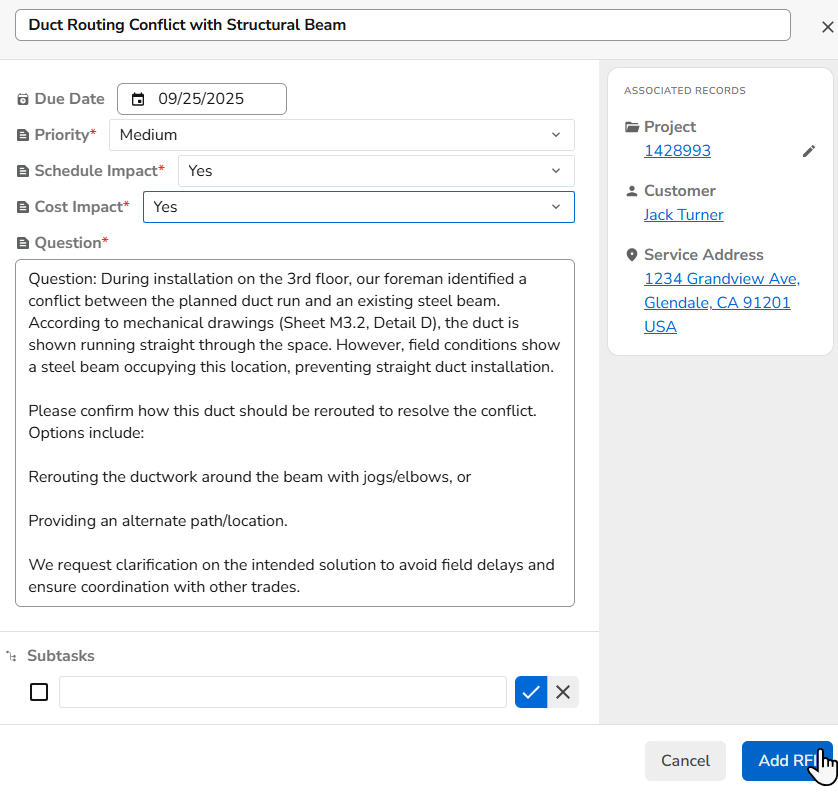
Task: Open the 1234 Grandview Ave address link
Action: (721, 303)
